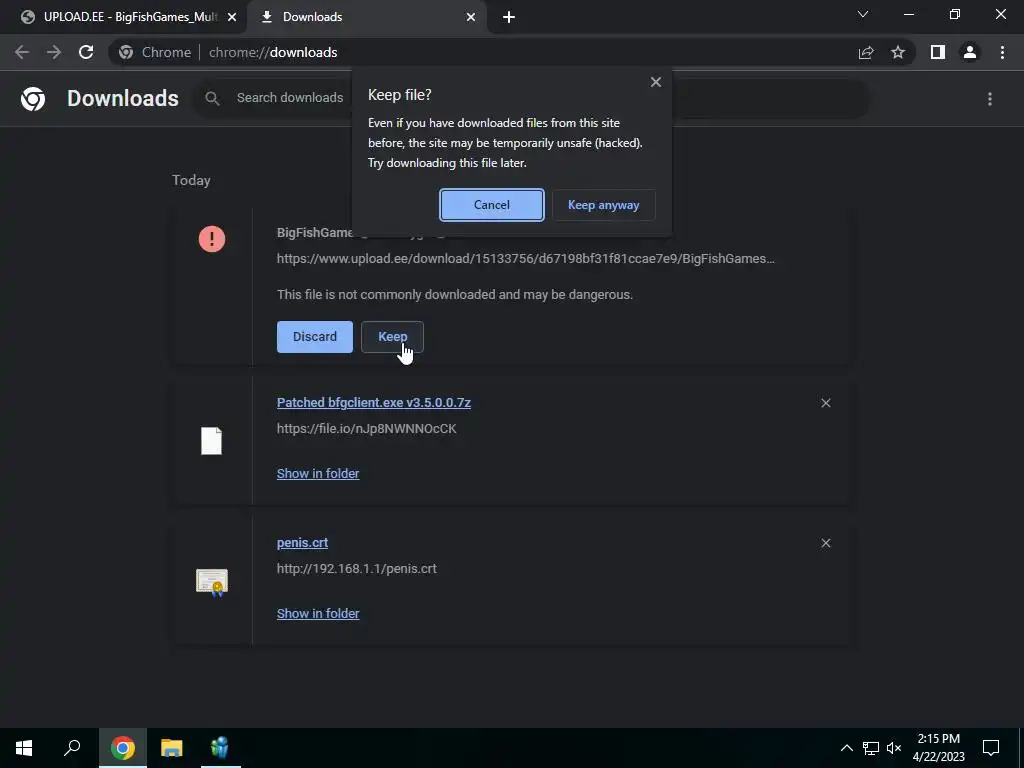Open Chrome three-dot menu
This screenshot has height=768, width=1024.
point(1002,52)
